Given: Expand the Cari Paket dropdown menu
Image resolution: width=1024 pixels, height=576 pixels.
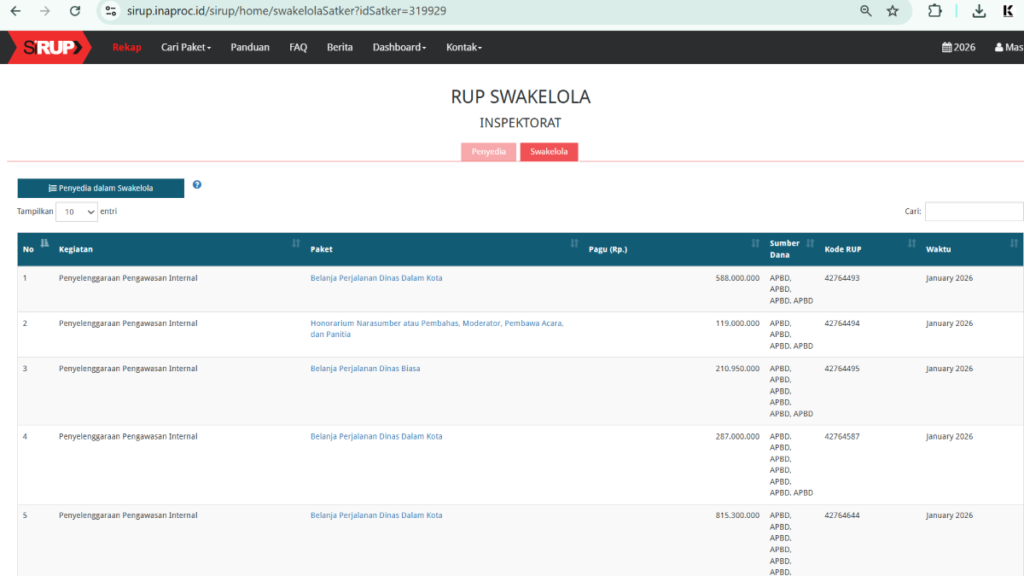Looking at the screenshot, I should tap(186, 47).
